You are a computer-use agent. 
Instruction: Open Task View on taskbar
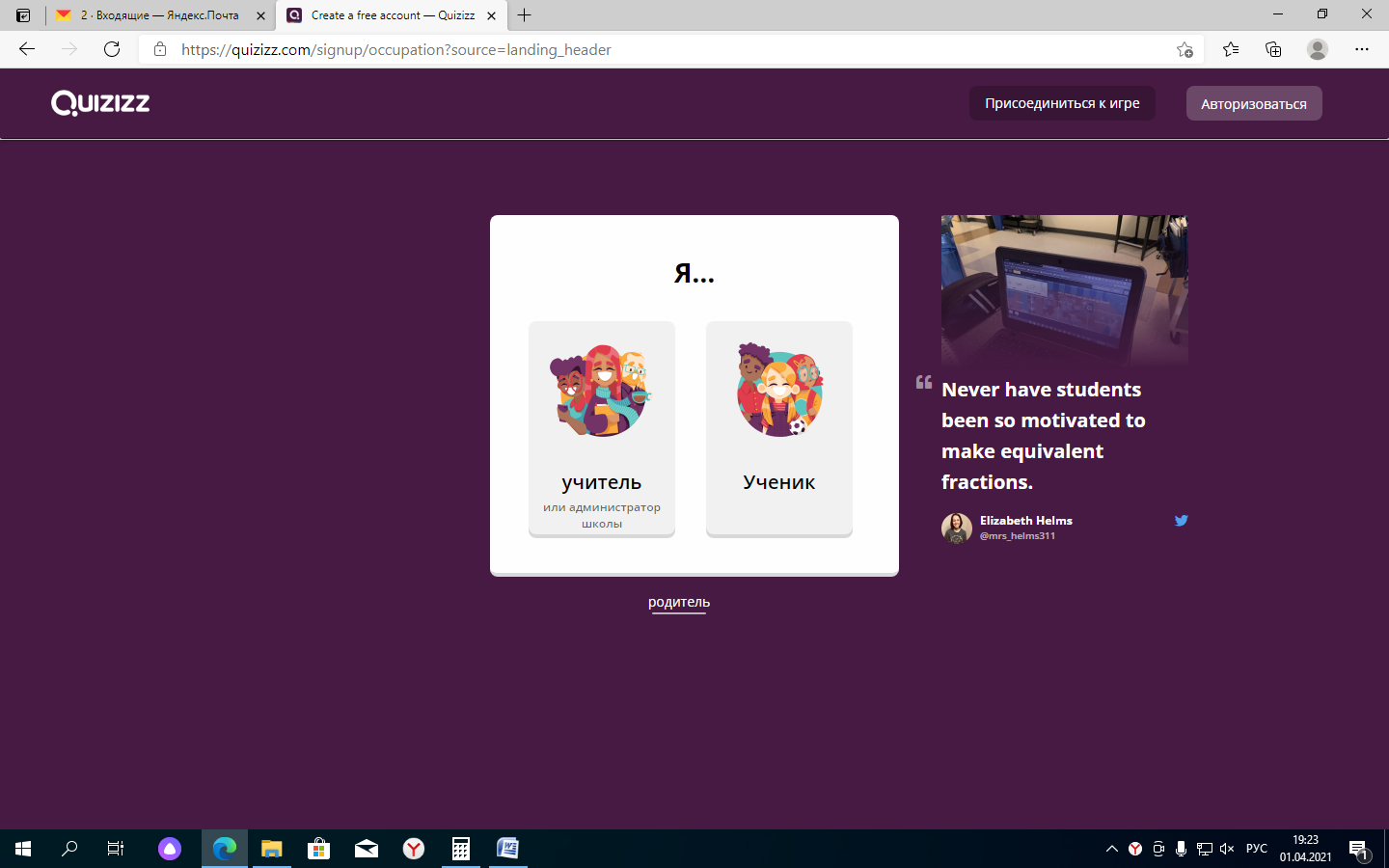(116, 849)
